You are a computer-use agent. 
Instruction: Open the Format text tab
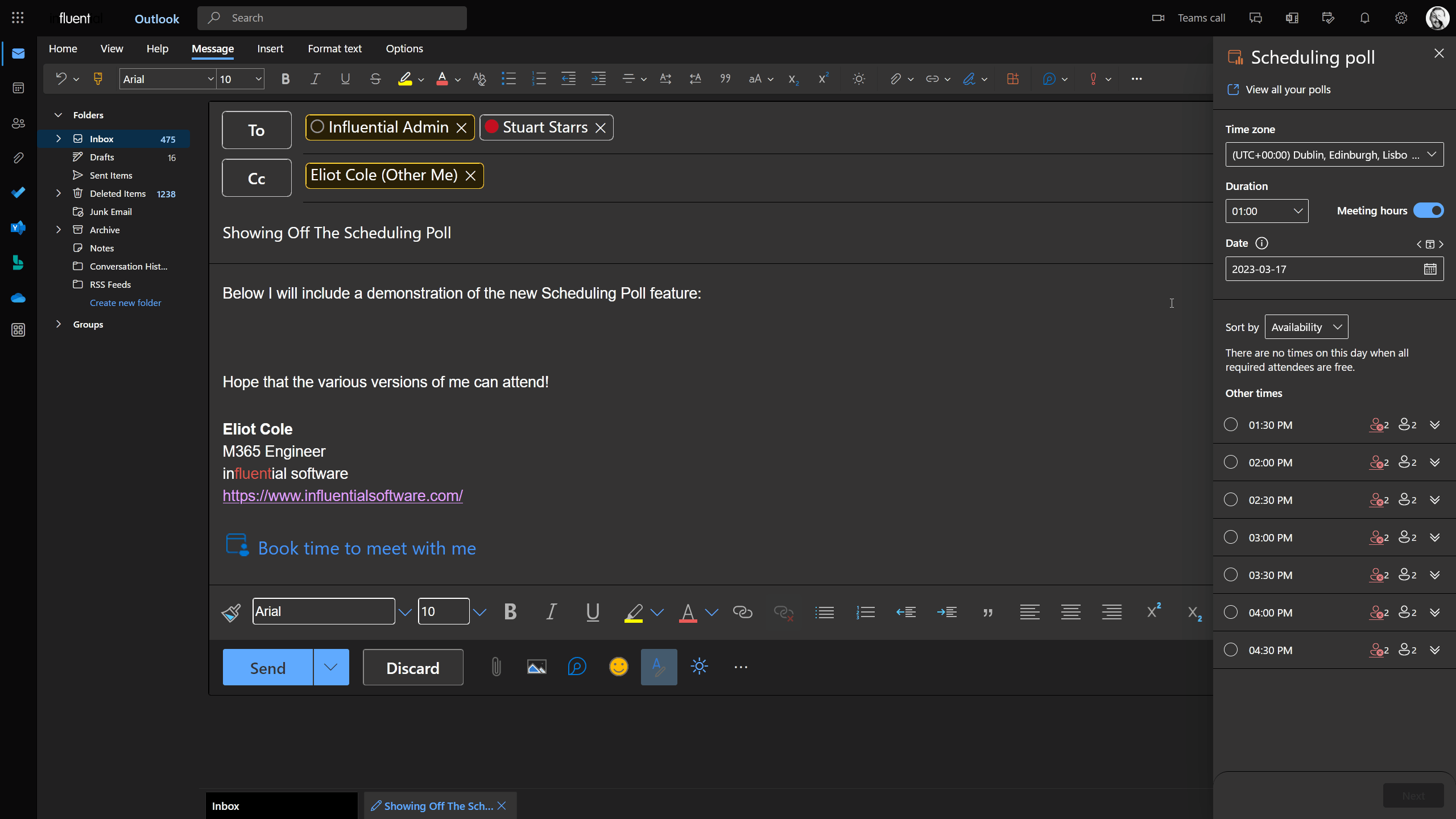coord(334,49)
